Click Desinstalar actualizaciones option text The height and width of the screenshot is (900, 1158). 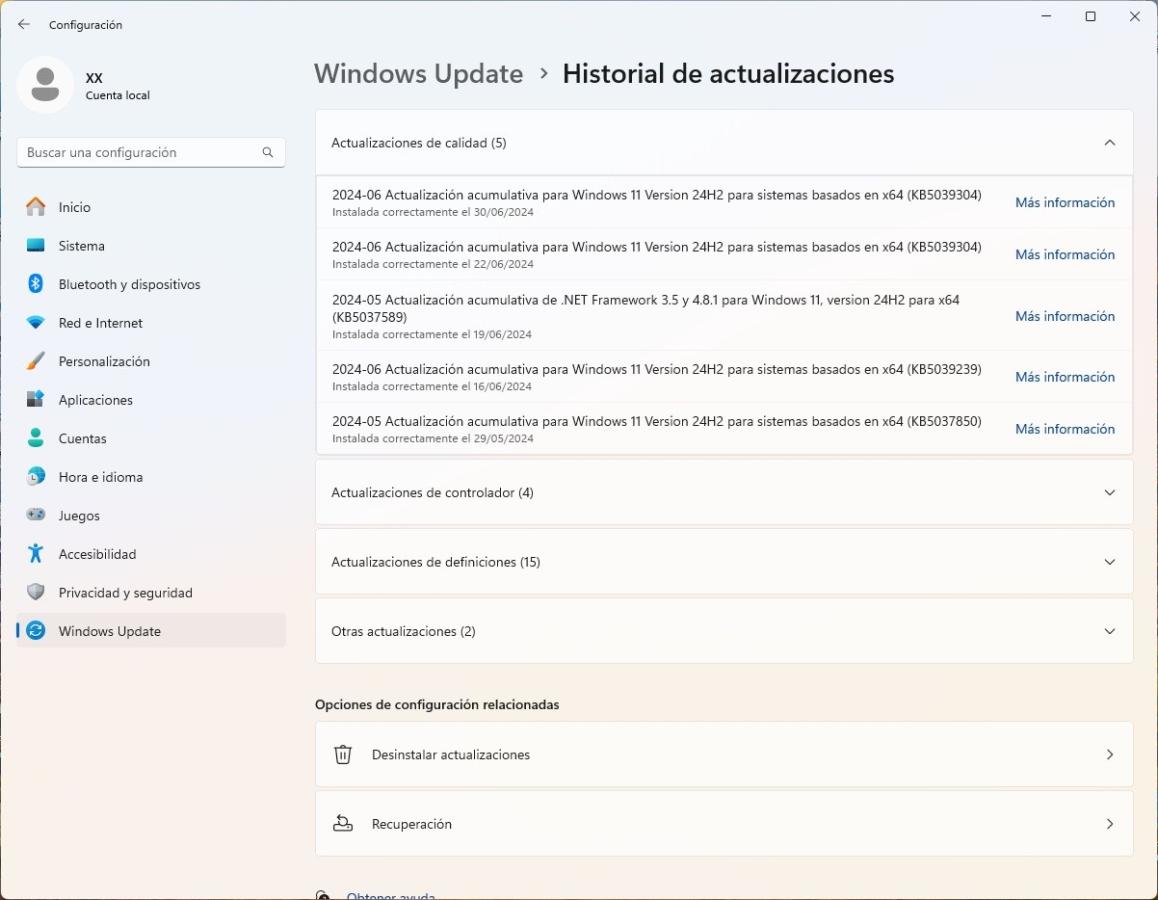pos(450,755)
